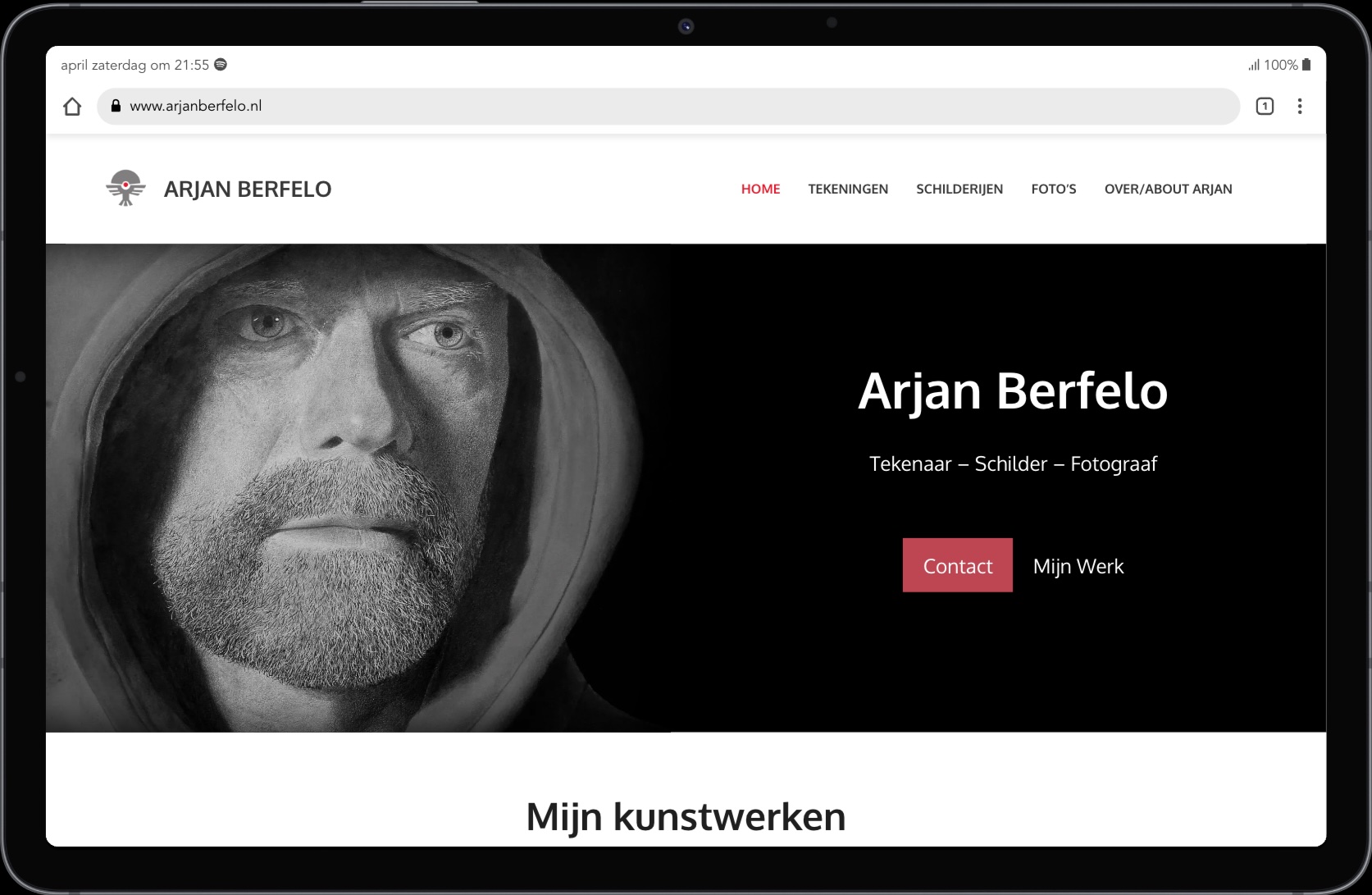Click the ARJAN BERFELO site title
Viewport: 1372px width, 895px height.
(x=248, y=189)
